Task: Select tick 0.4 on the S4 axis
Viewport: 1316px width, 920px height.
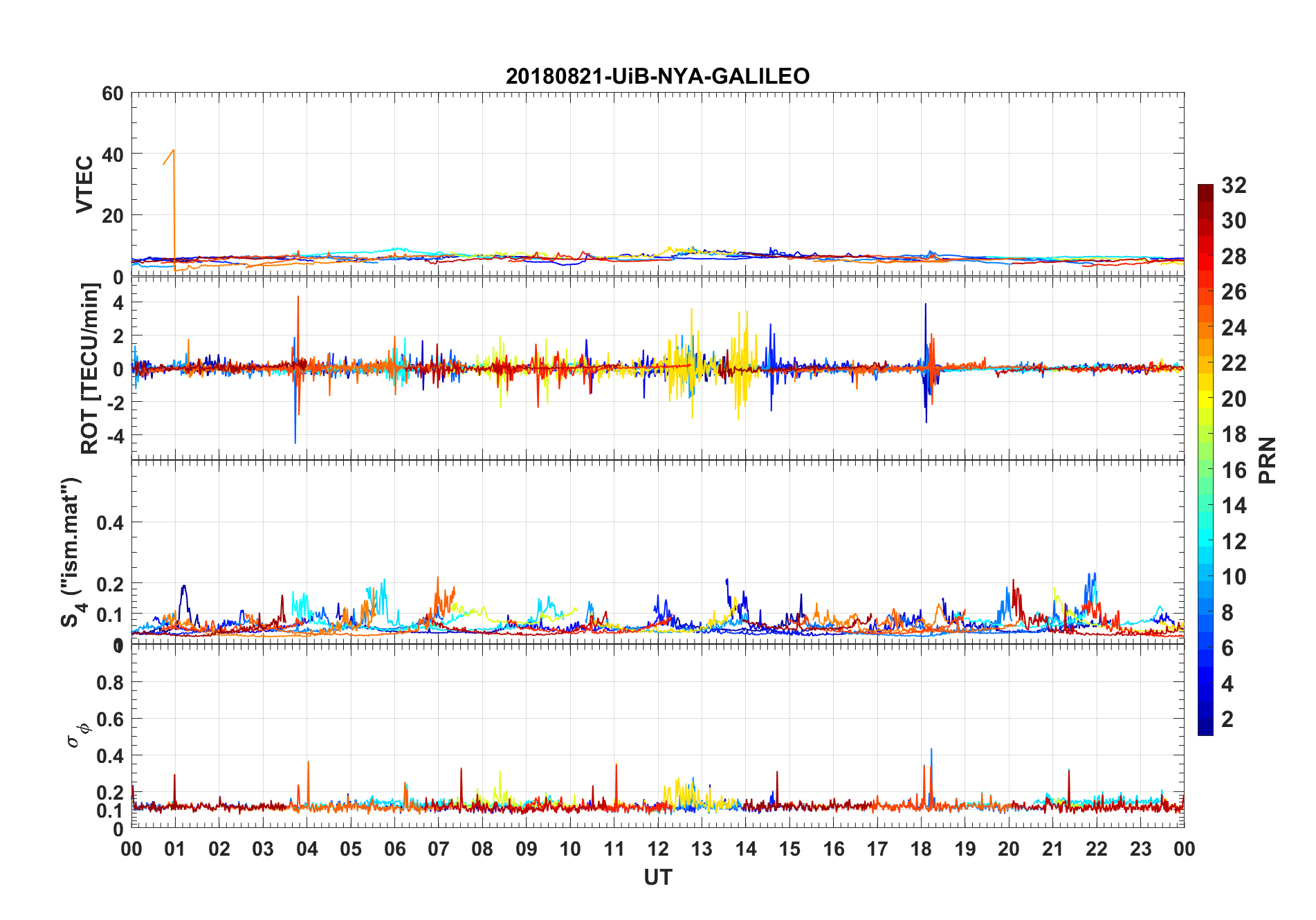Action: coord(110,523)
